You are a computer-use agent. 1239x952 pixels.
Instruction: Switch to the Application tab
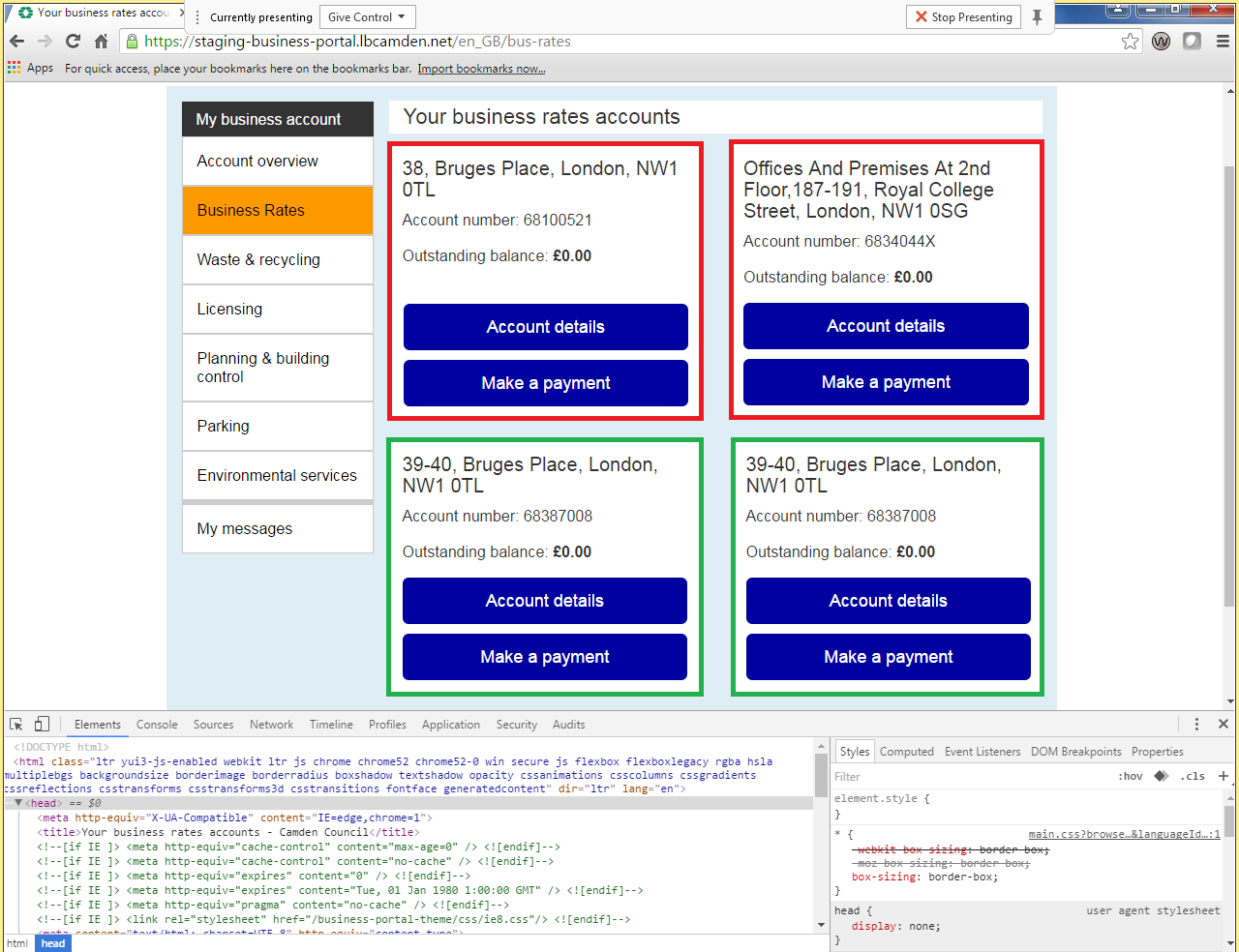pos(451,725)
